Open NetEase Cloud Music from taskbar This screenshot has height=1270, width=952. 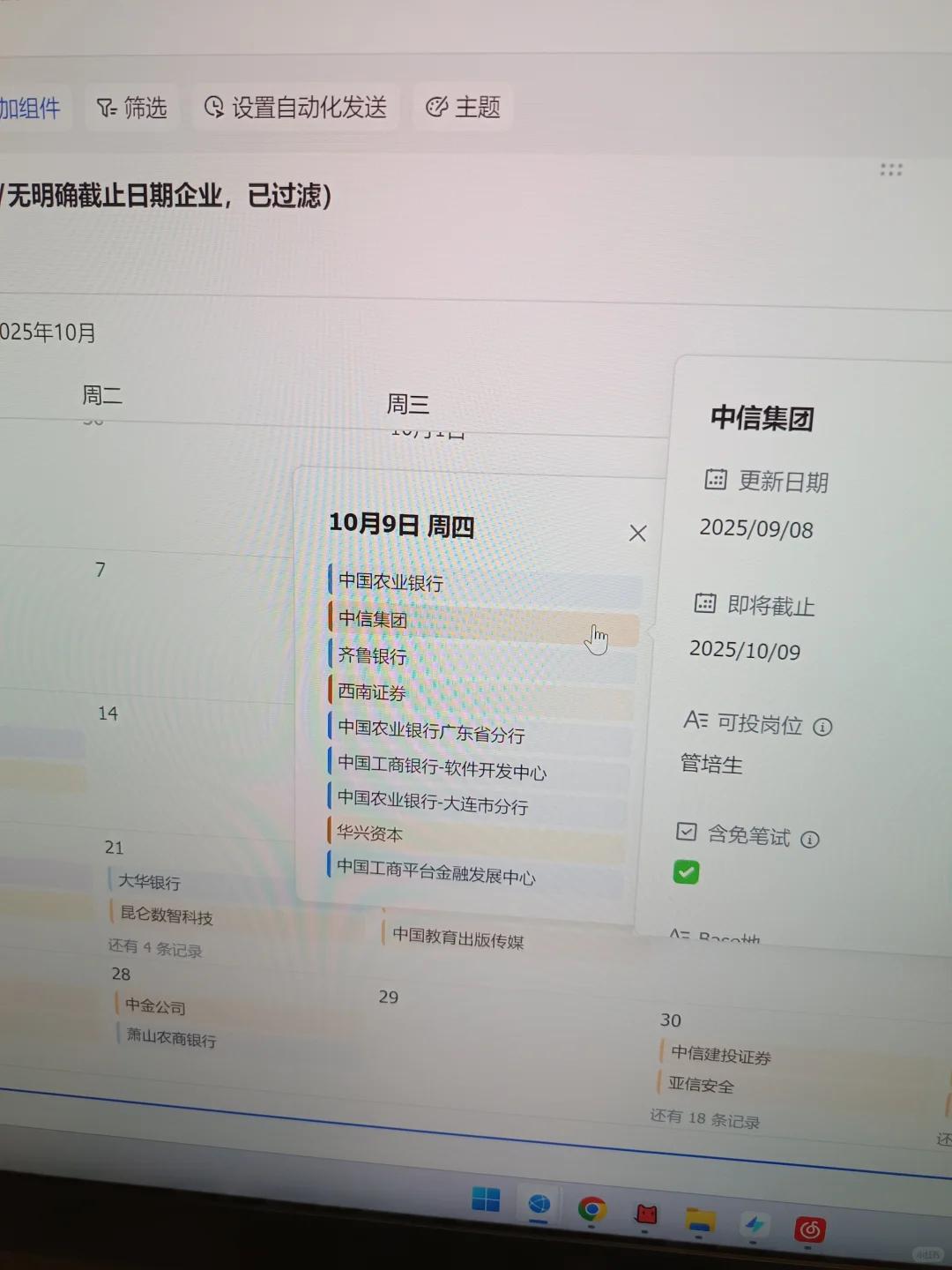809,1229
